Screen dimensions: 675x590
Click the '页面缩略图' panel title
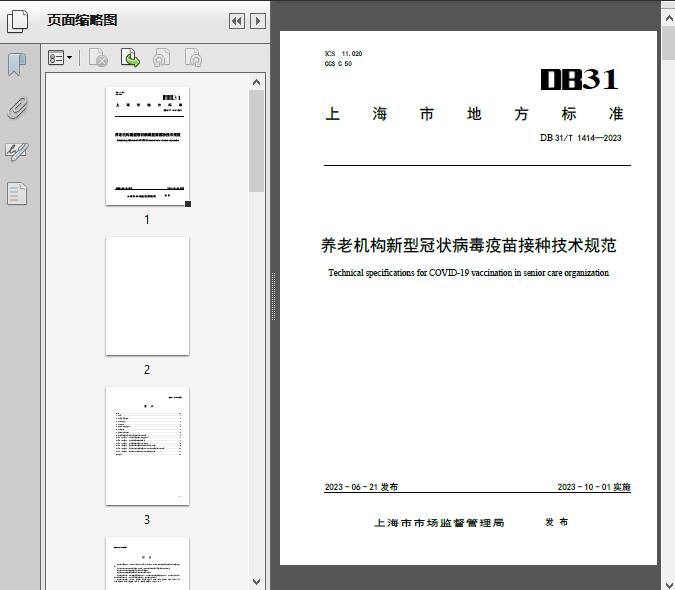coord(82,20)
